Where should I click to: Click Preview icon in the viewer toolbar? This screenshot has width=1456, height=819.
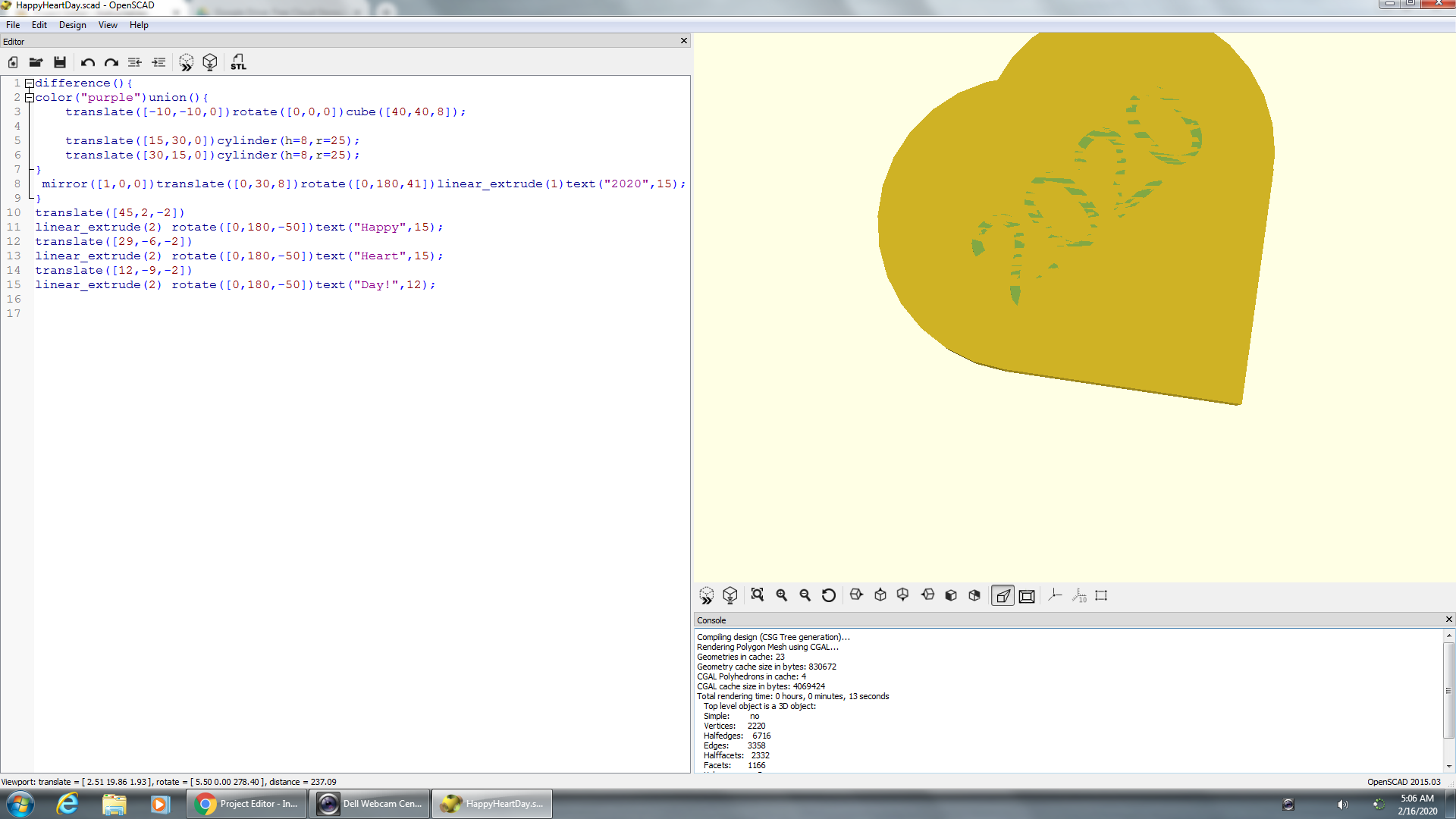(707, 595)
